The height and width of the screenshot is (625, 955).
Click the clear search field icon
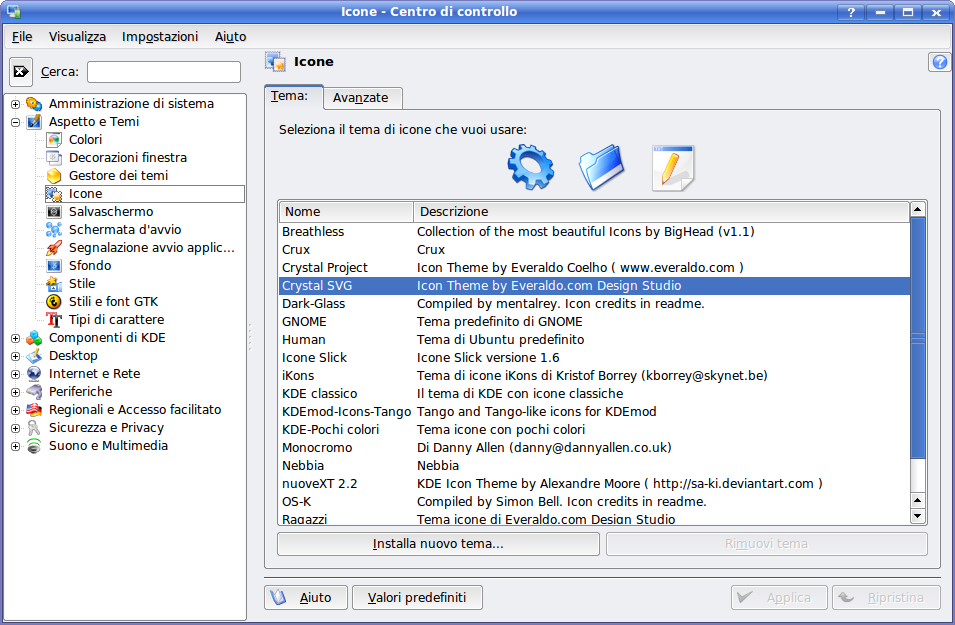[21, 72]
